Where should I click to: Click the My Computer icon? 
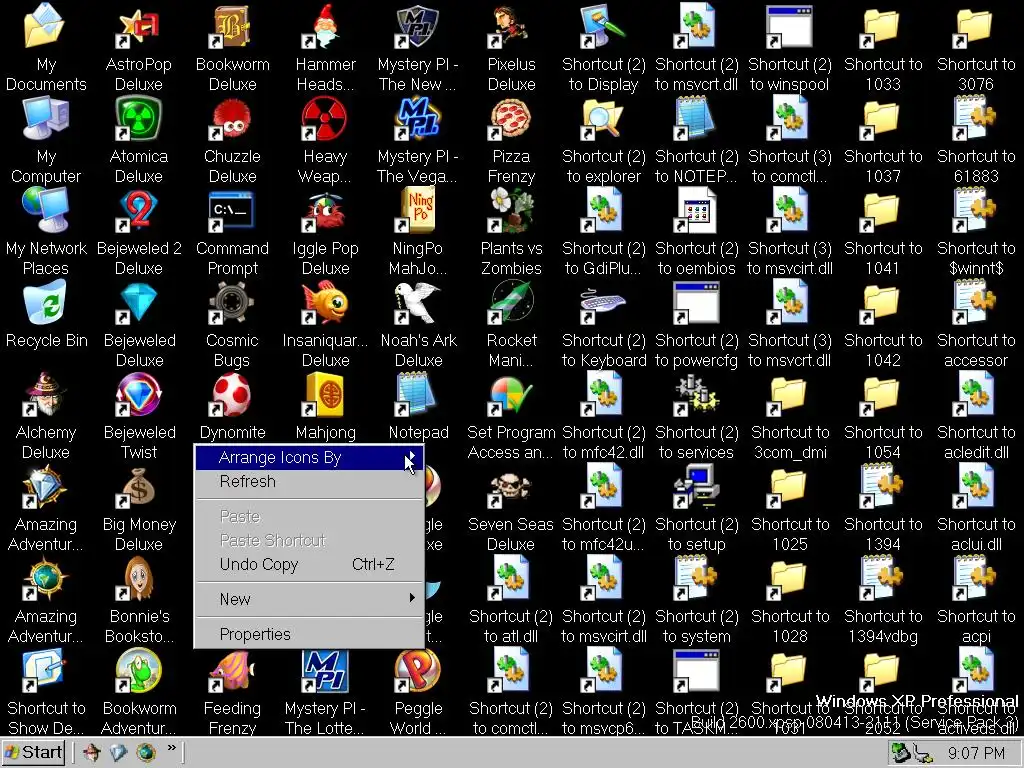coord(46,118)
